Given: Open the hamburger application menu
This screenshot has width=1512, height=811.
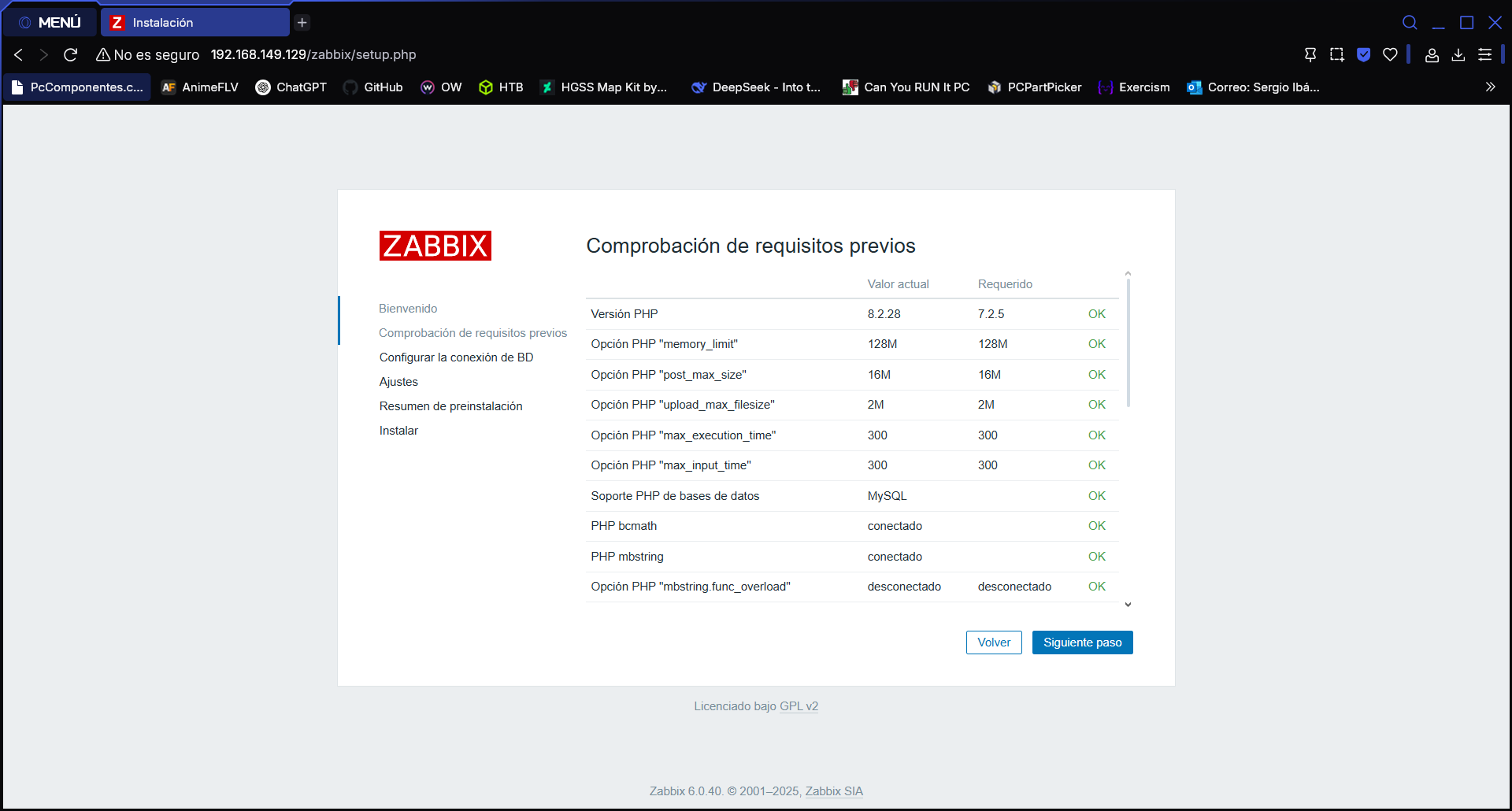Looking at the screenshot, I should coord(1486,54).
